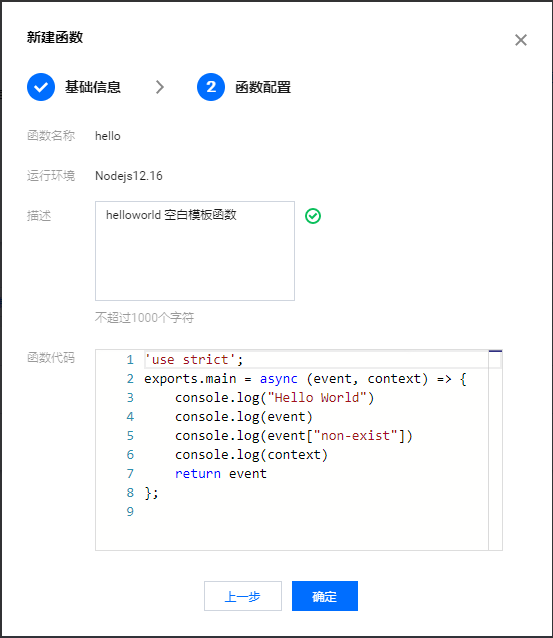Click the code editor minimap scrollbar
The image size is (553, 638).
tap(495, 450)
